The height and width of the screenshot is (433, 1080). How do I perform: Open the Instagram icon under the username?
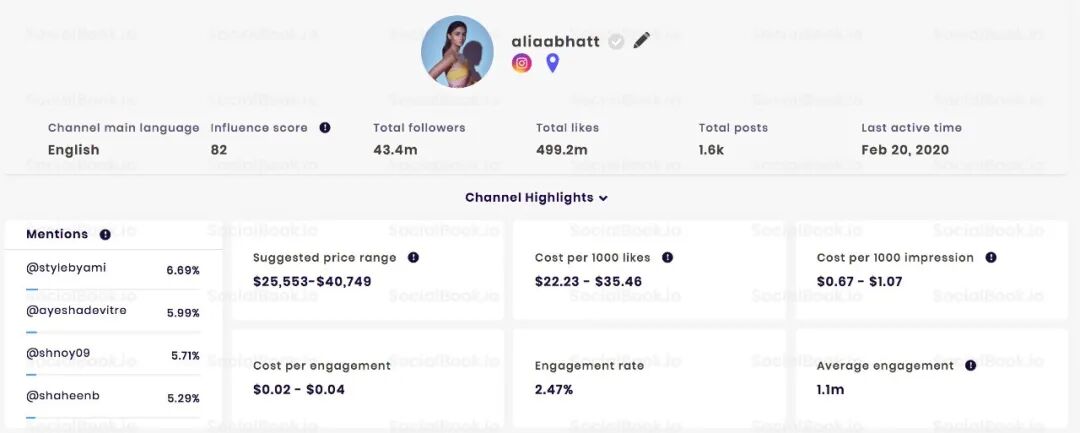[521, 63]
